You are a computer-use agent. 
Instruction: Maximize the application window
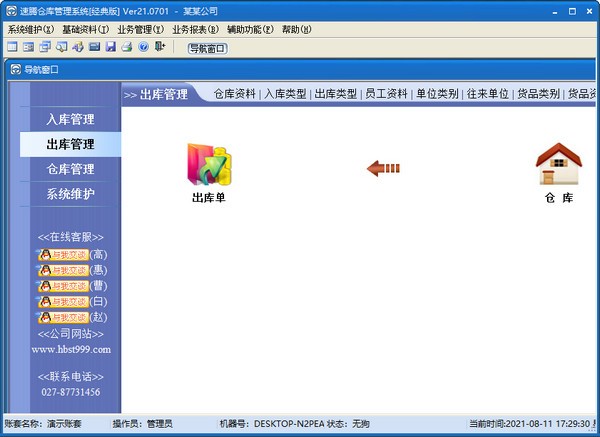tap(572, 11)
